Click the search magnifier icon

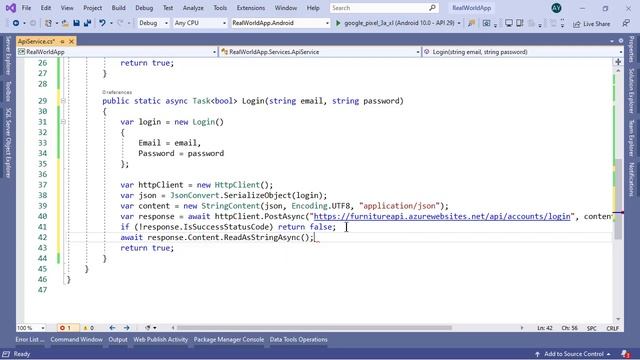[x=432, y=8]
